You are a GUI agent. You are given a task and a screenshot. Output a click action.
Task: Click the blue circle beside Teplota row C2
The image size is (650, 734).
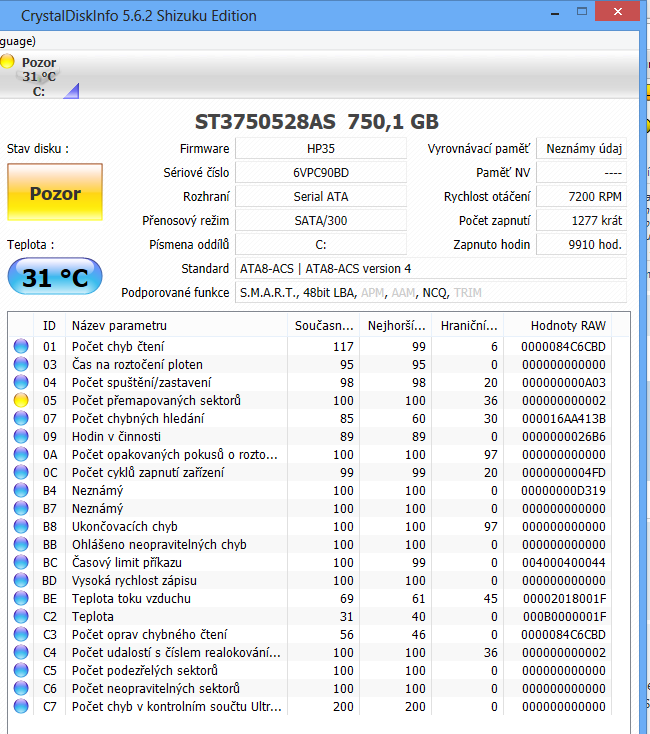click(x=21, y=617)
